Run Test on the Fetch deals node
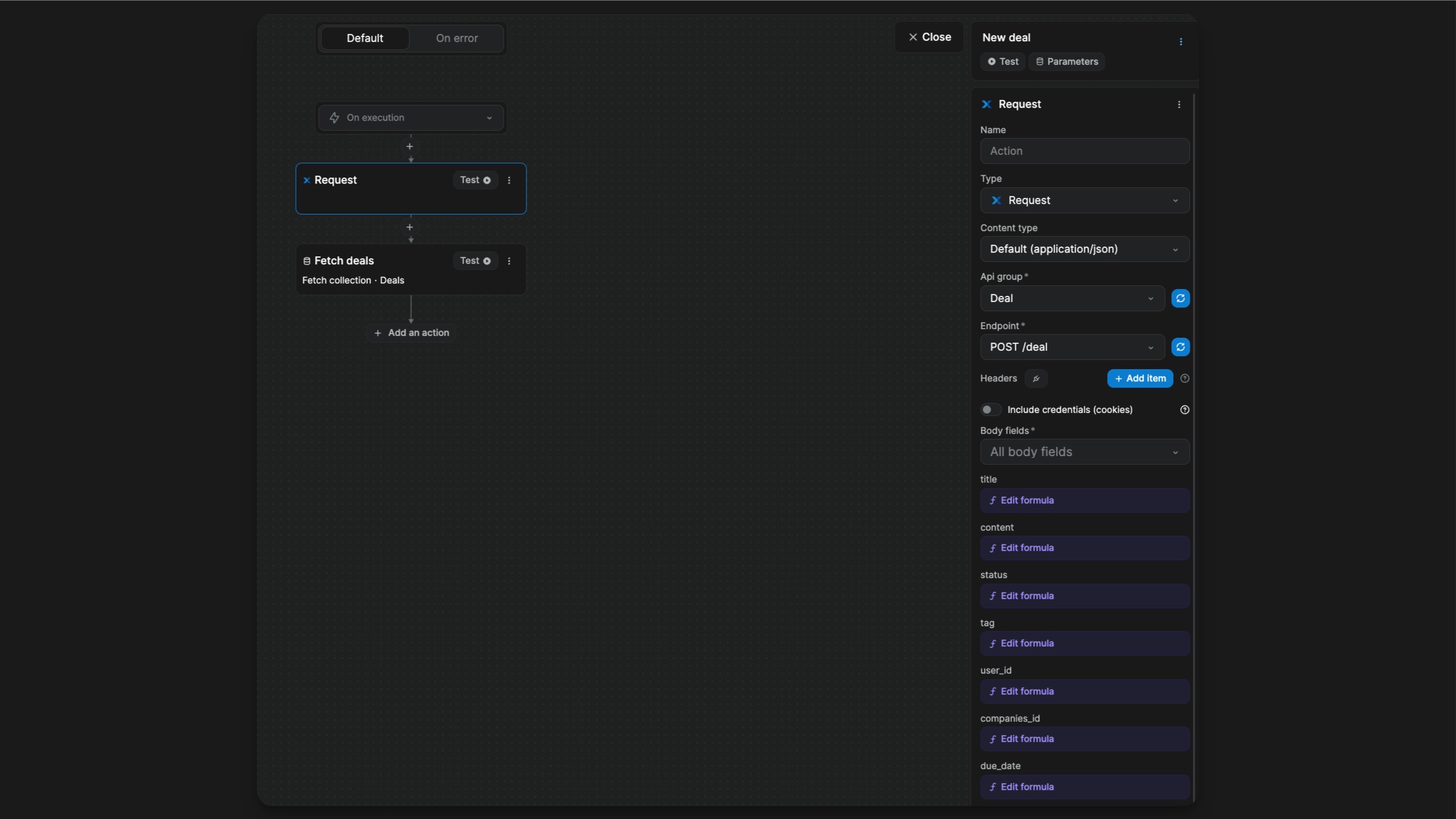 [474, 261]
